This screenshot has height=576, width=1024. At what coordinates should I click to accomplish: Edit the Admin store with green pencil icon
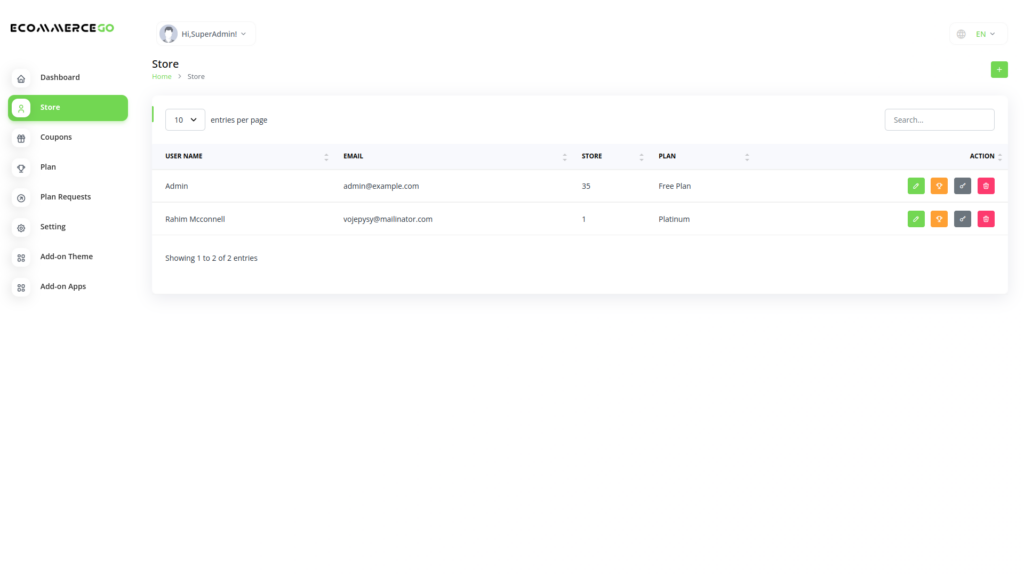(x=916, y=186)
